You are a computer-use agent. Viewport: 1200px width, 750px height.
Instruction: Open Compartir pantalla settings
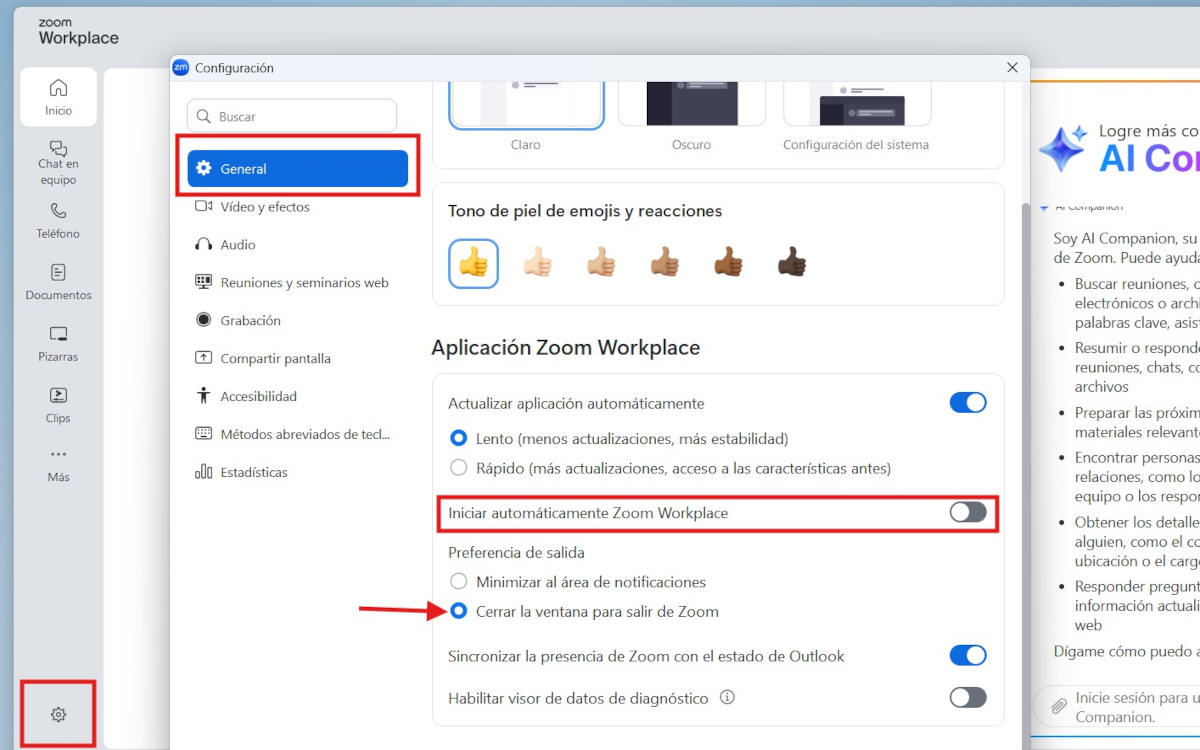275,359
